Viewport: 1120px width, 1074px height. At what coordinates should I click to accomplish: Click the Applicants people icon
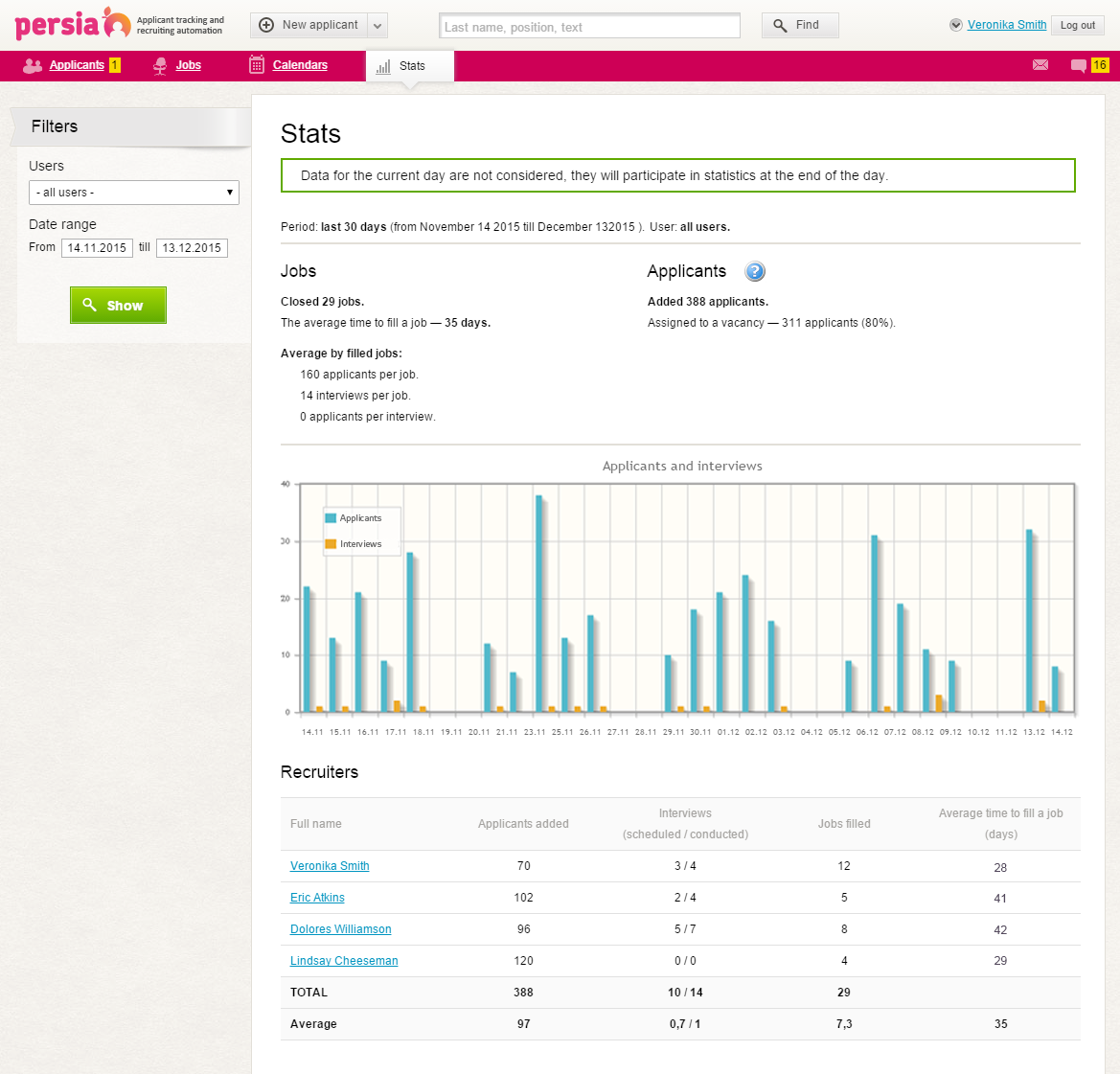(33, 66)
